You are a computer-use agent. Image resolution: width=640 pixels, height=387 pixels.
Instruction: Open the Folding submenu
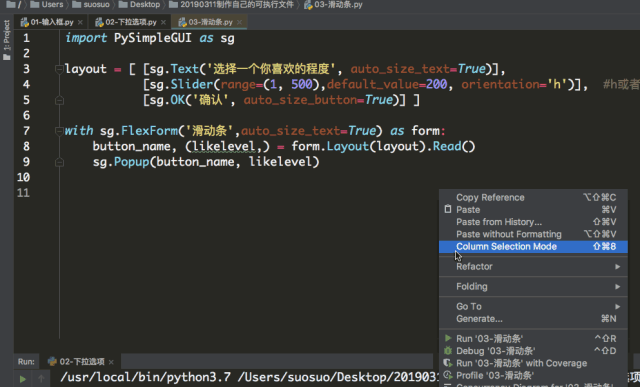point(533,287)
